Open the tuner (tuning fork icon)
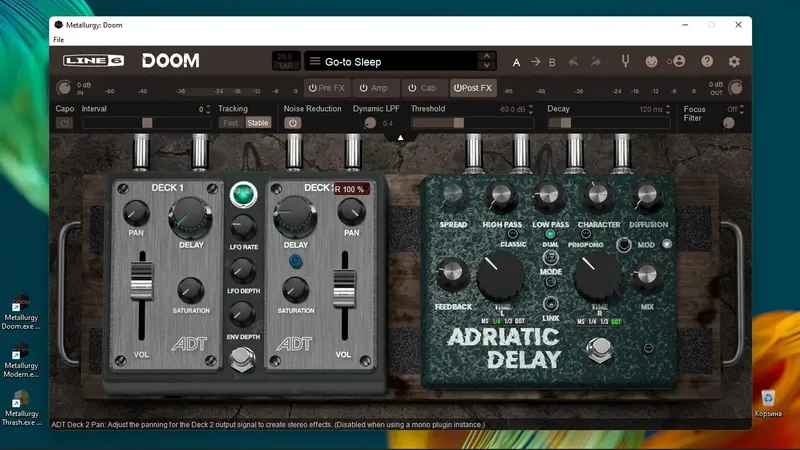This screenshot has height=450, width=800. click(x=625, y=62)
